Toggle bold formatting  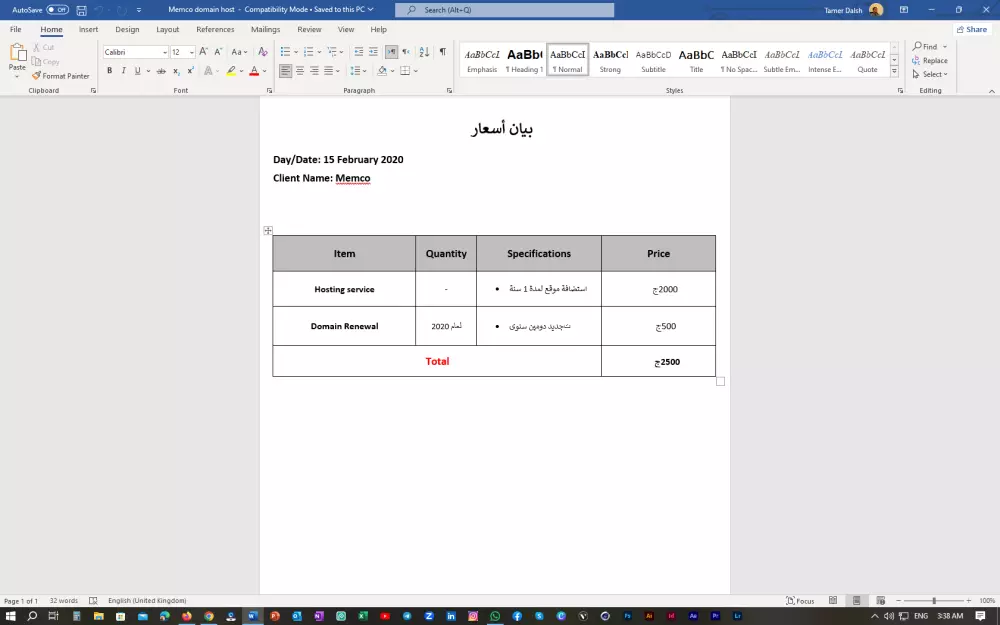pyautogui.click(x=110, y=70)
